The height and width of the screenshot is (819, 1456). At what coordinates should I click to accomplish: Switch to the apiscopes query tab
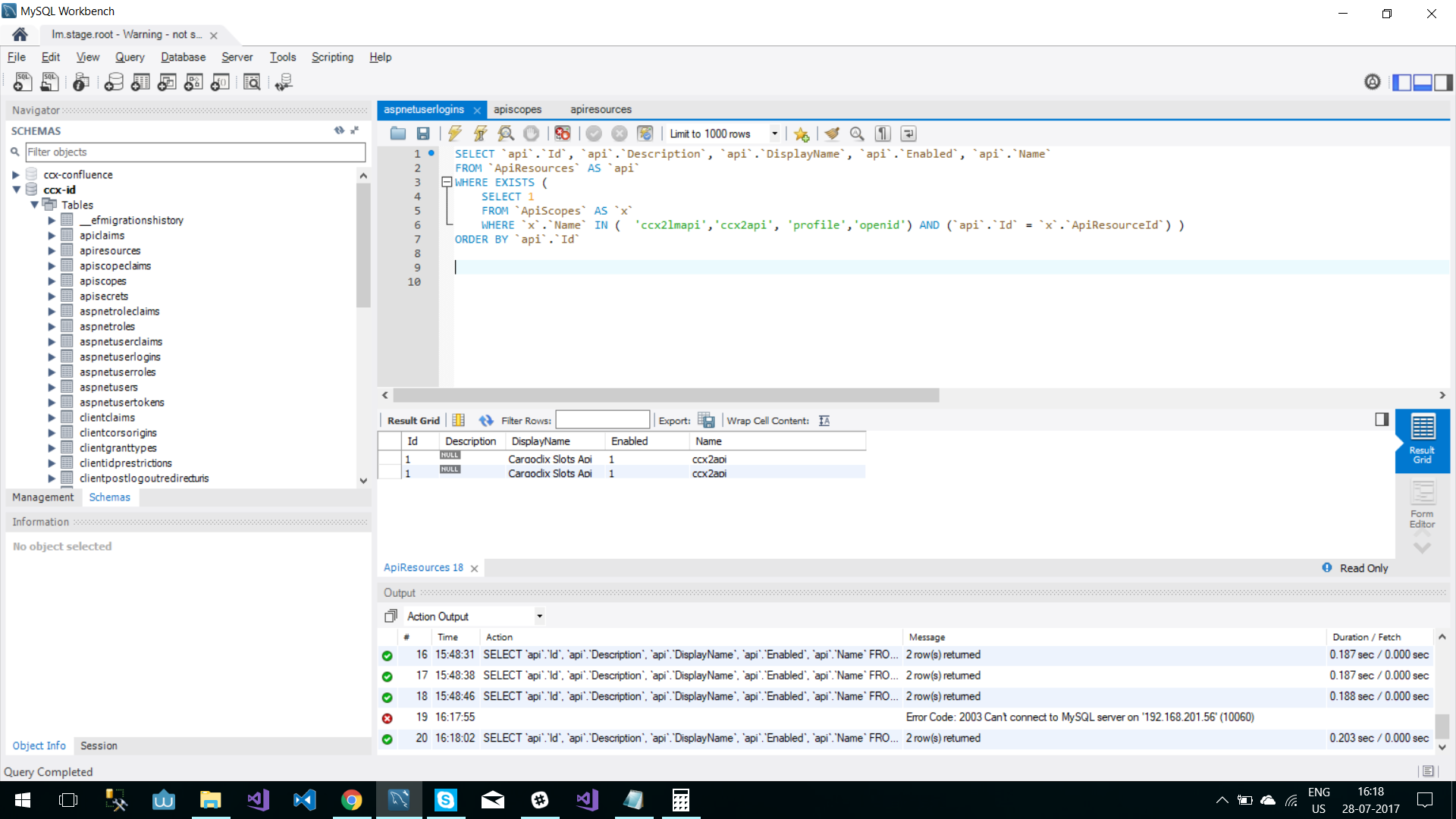point(517,109)
